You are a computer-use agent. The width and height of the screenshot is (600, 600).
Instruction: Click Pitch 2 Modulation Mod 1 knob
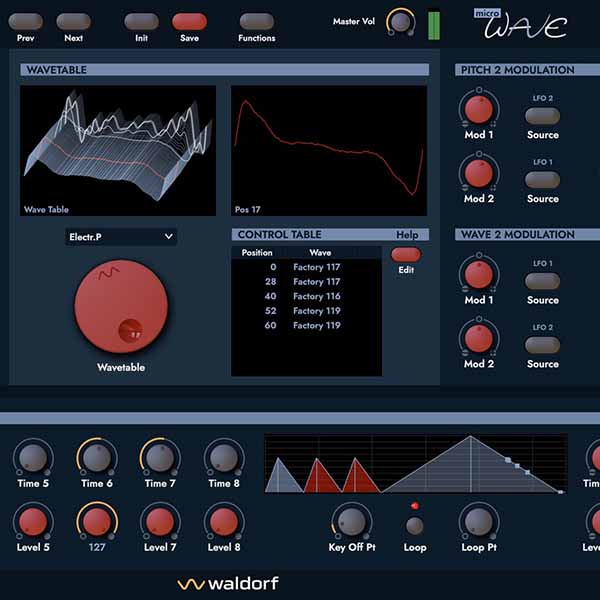coord(478,108)
